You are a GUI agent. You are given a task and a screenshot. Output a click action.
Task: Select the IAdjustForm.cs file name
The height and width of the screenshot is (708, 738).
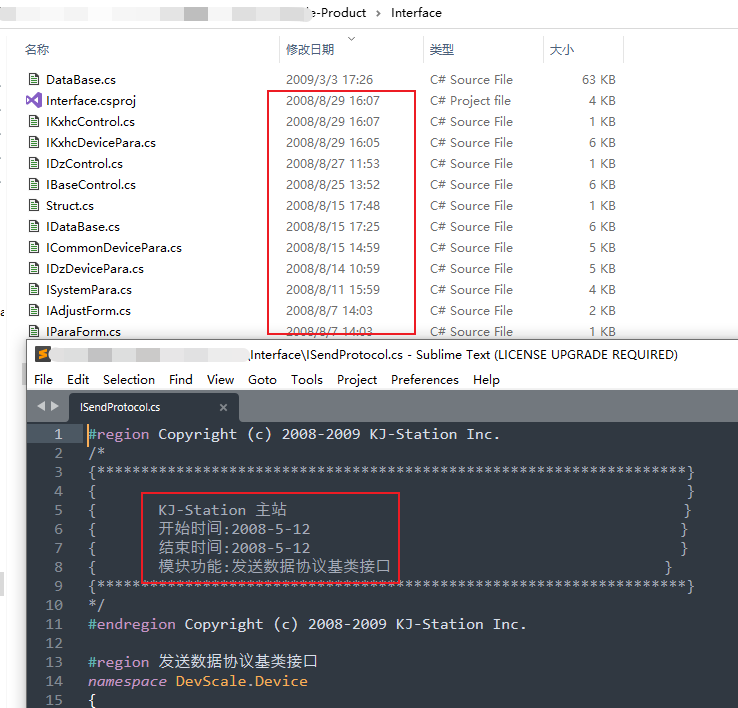88,311
